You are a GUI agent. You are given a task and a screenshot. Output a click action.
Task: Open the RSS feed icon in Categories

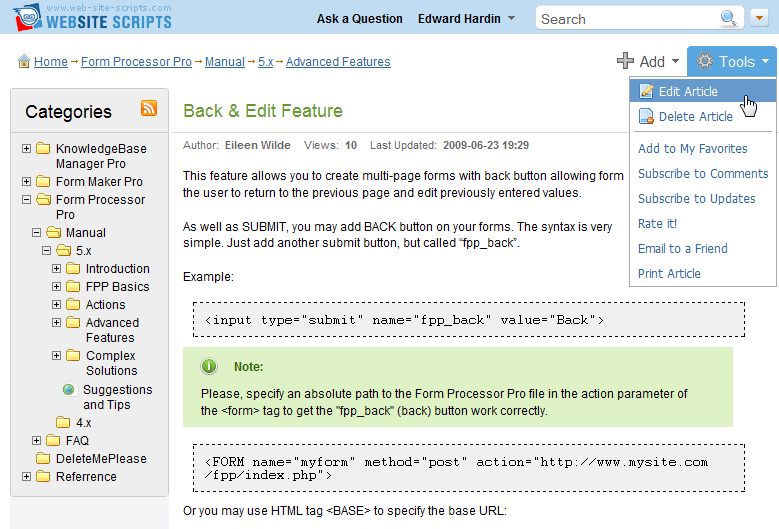pyautogui.click(x=149, y=108)
